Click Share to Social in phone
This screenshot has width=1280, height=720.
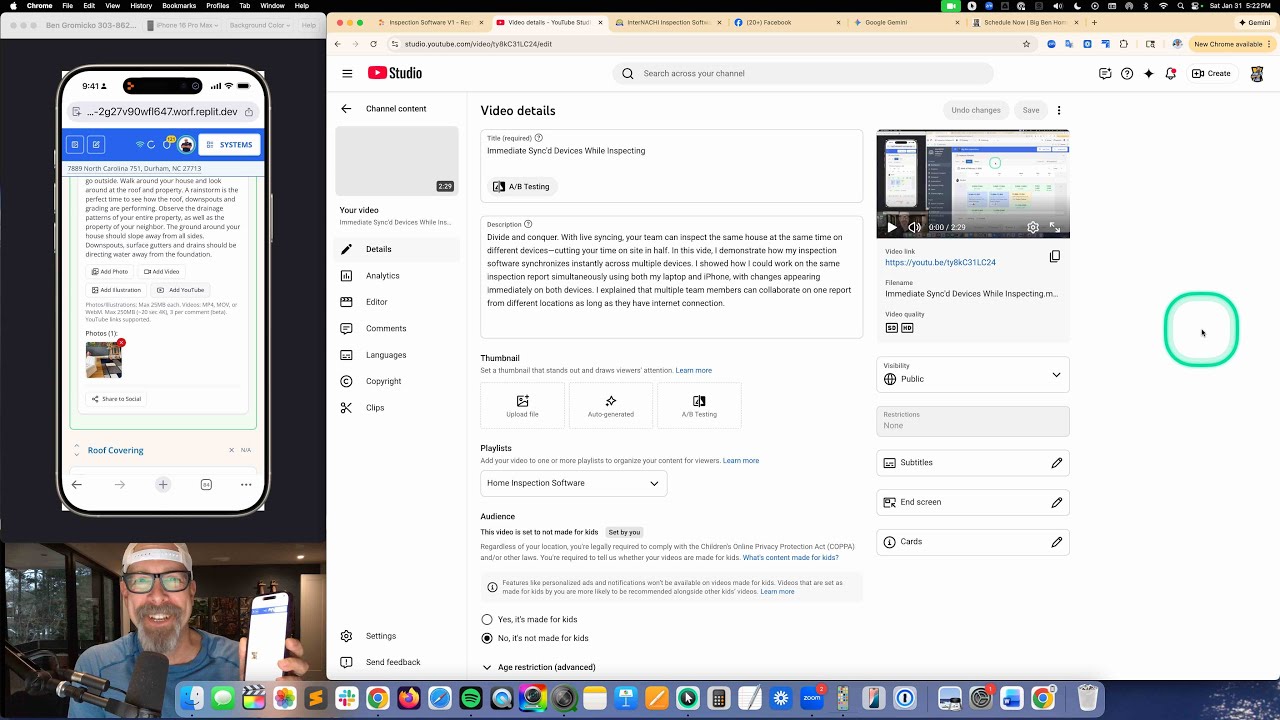pos(116,399)
